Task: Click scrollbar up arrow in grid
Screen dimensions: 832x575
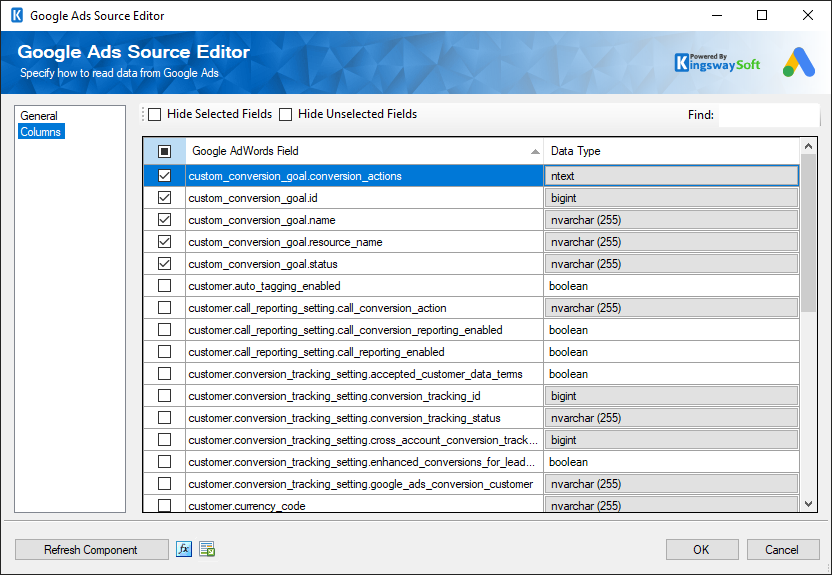Action: coord(808,146)
